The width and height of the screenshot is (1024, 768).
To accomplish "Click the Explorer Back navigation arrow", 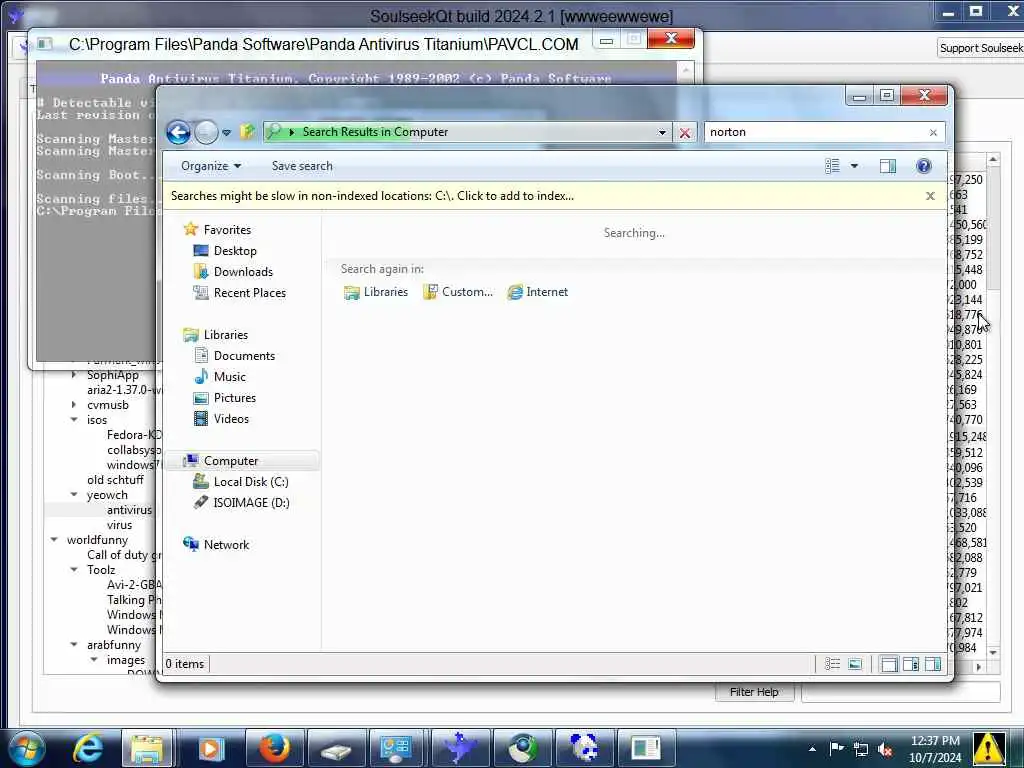I will point(178,133).
